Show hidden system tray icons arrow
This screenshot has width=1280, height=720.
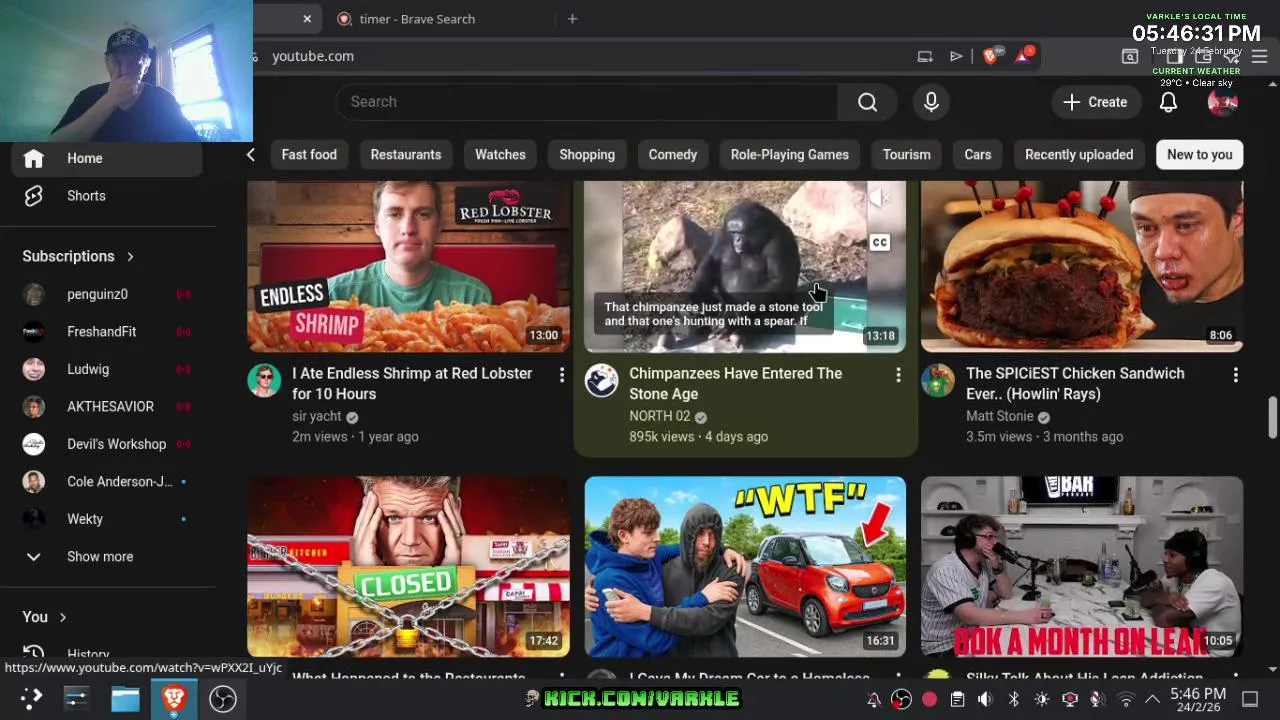(1152, 699)
